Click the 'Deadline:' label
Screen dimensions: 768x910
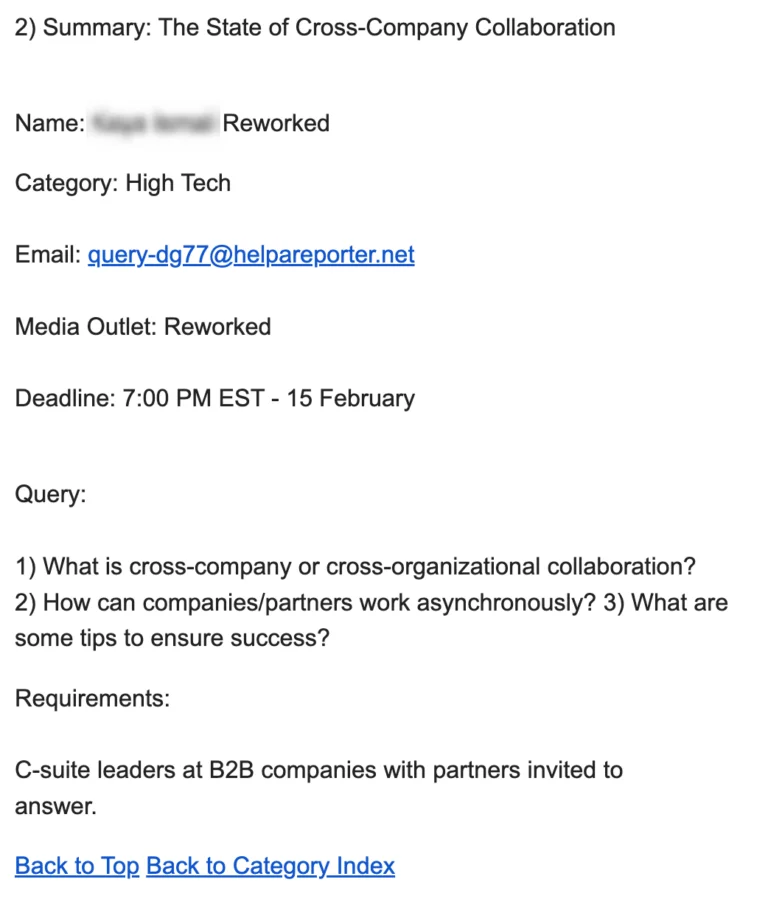[x=65, y=399]
